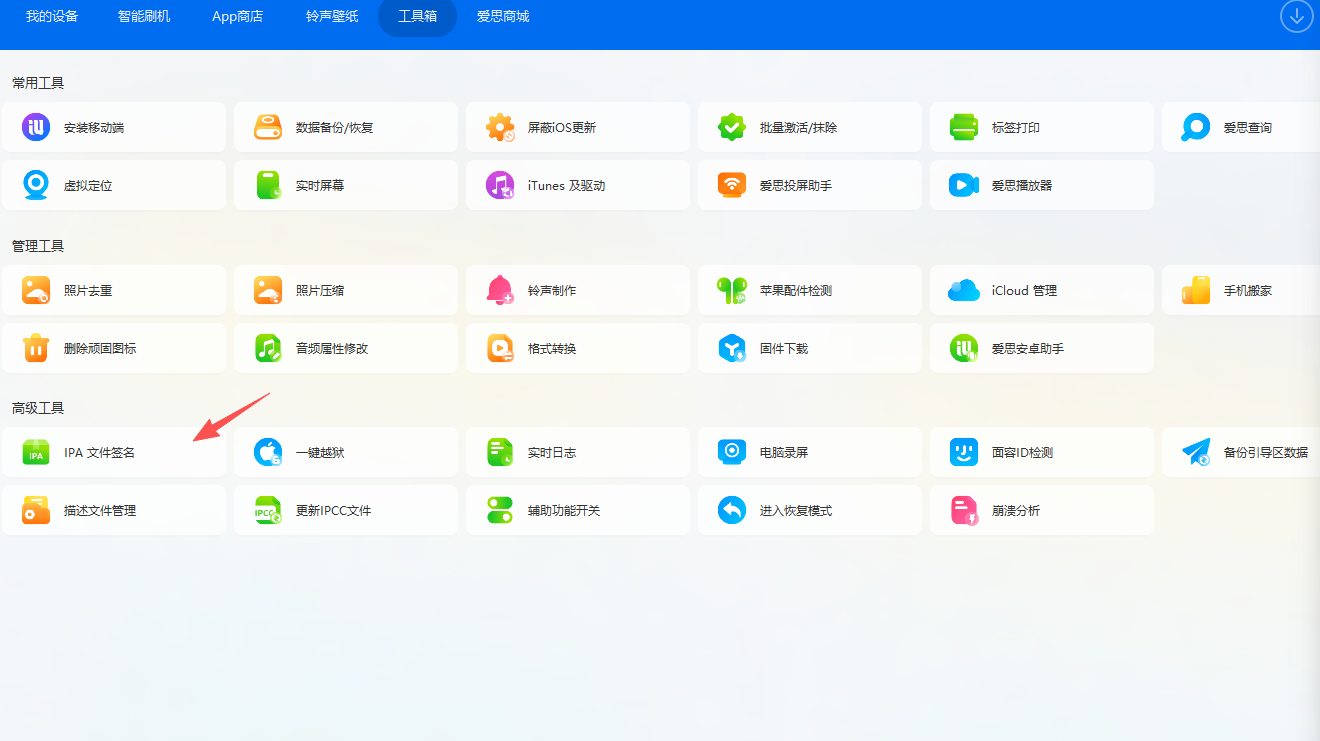Switch to the 我的设备 tab
The height and width of the screenshot is (741, 1320).
(52, 17)
